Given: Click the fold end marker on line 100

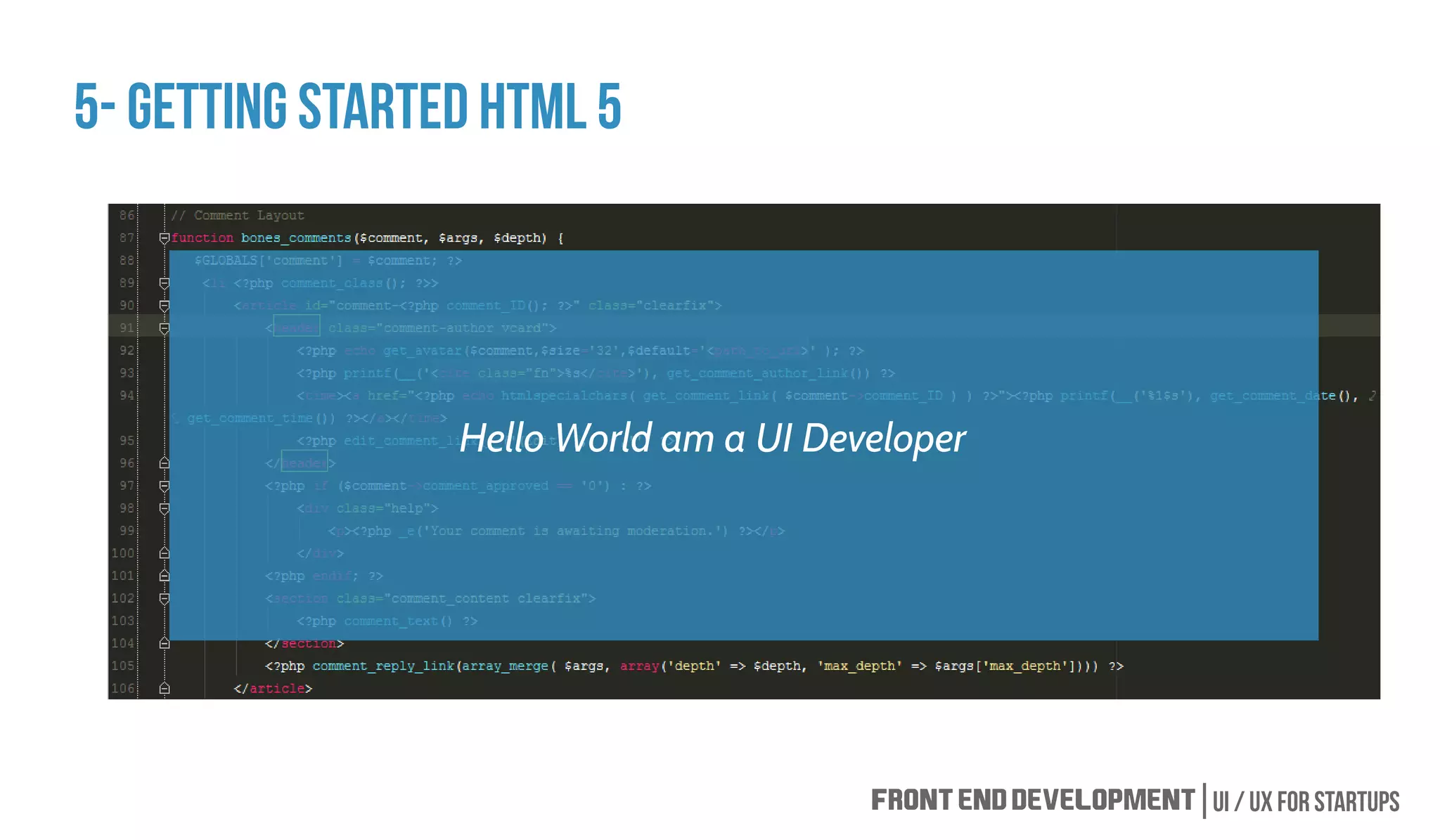Looking at the screenshot, I should pos(165,553).
